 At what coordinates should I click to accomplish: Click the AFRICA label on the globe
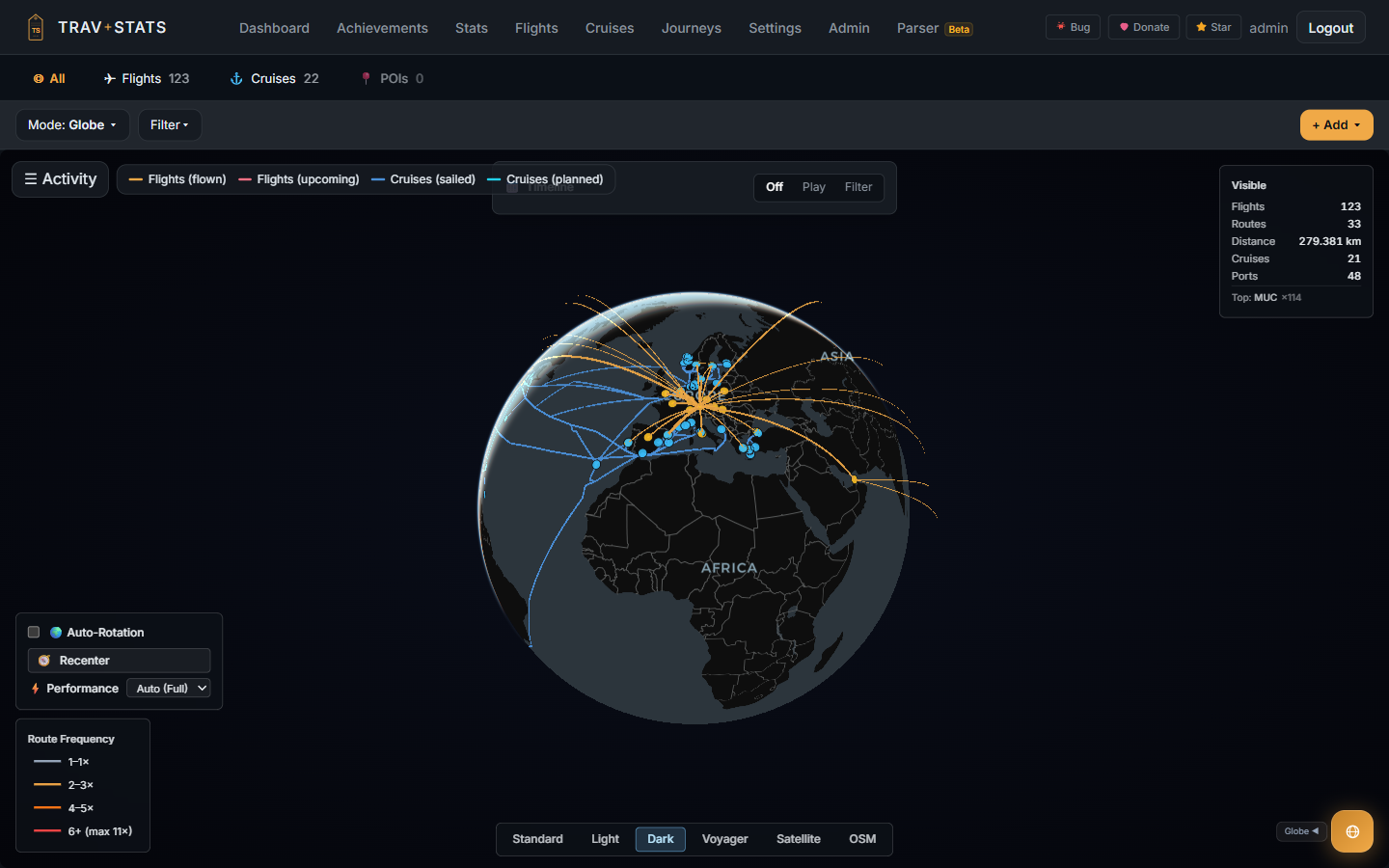click(729, 568)
